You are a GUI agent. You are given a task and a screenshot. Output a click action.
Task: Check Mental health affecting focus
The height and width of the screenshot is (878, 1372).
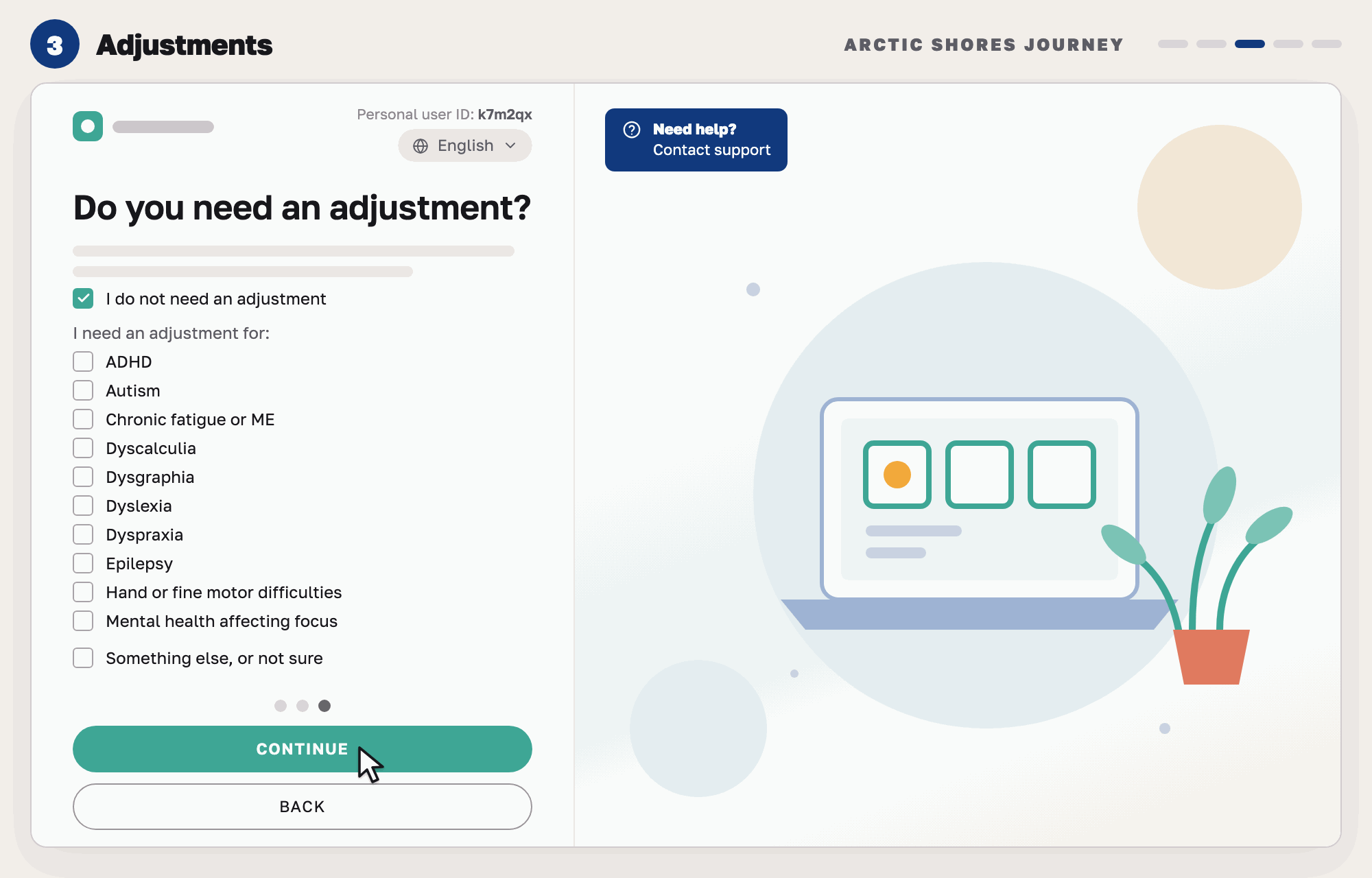pyautogui.click(x=83, y=621)
